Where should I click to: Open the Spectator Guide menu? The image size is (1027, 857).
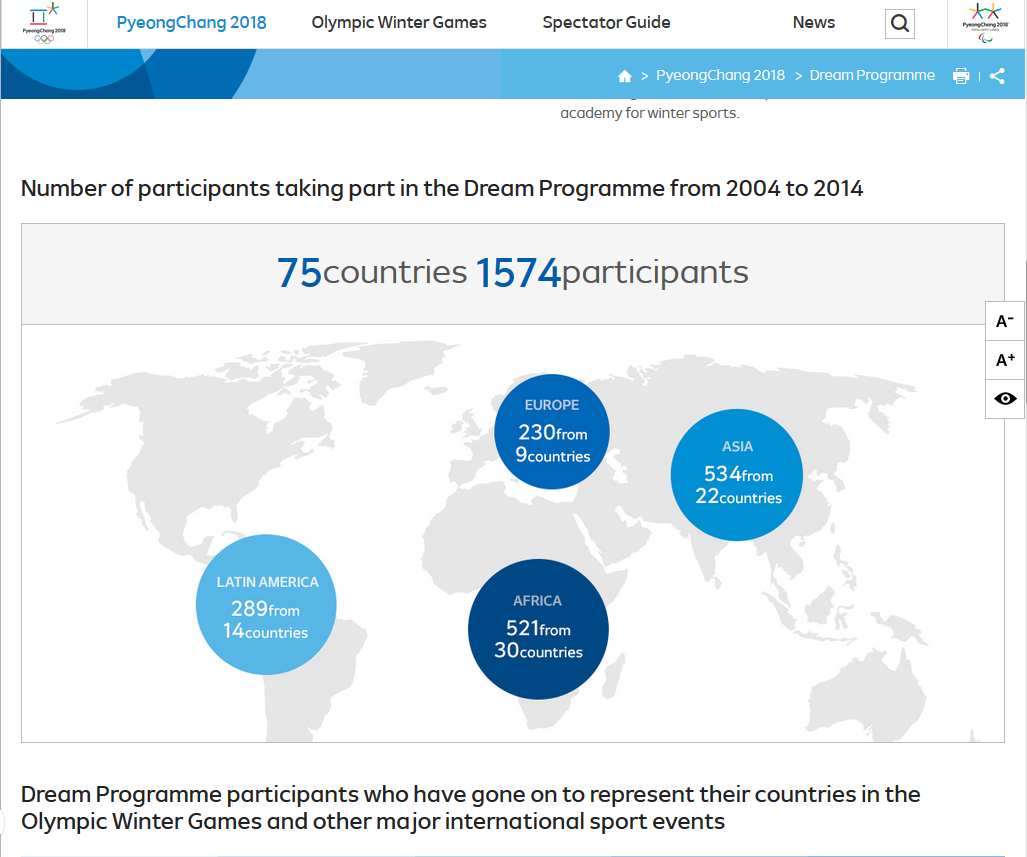click(607, 22)
